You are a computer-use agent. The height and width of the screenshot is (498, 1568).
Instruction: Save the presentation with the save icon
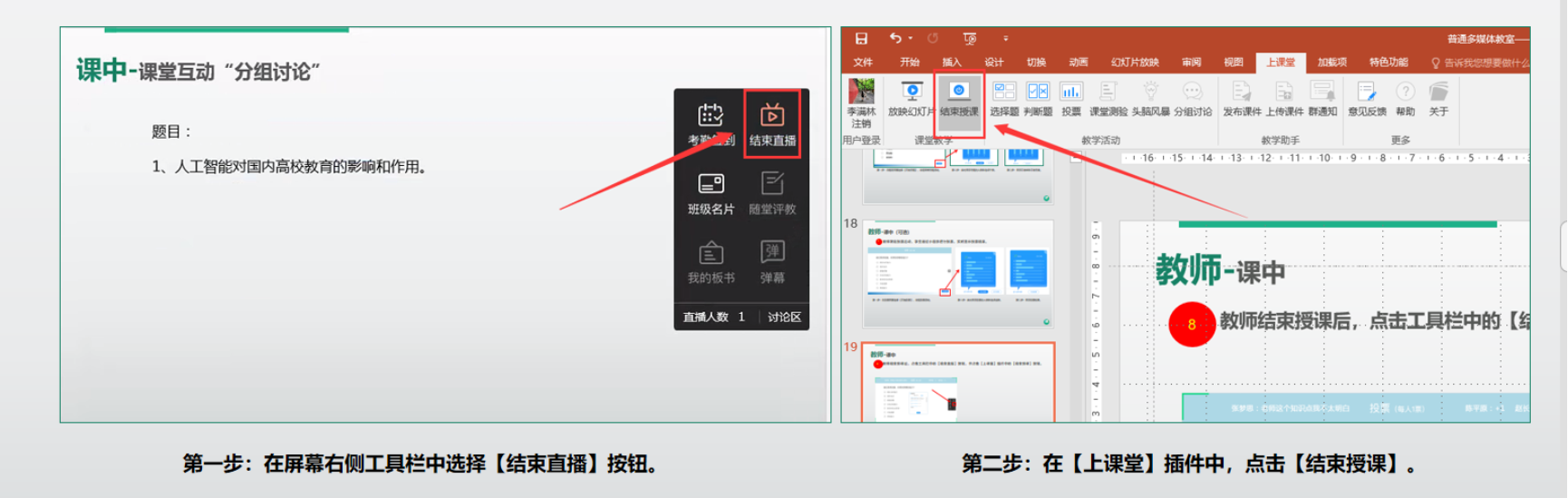(x=861, y=38)
